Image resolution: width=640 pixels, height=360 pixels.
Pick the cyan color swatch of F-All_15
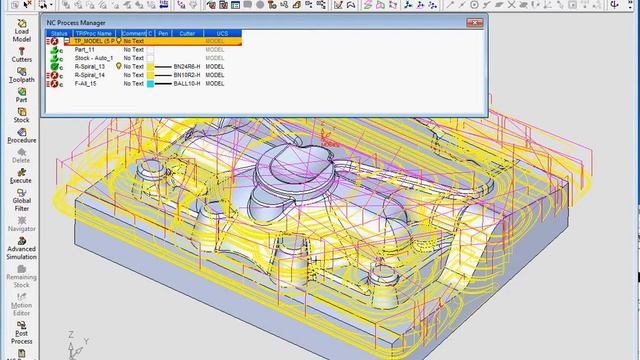pos(150,84)
